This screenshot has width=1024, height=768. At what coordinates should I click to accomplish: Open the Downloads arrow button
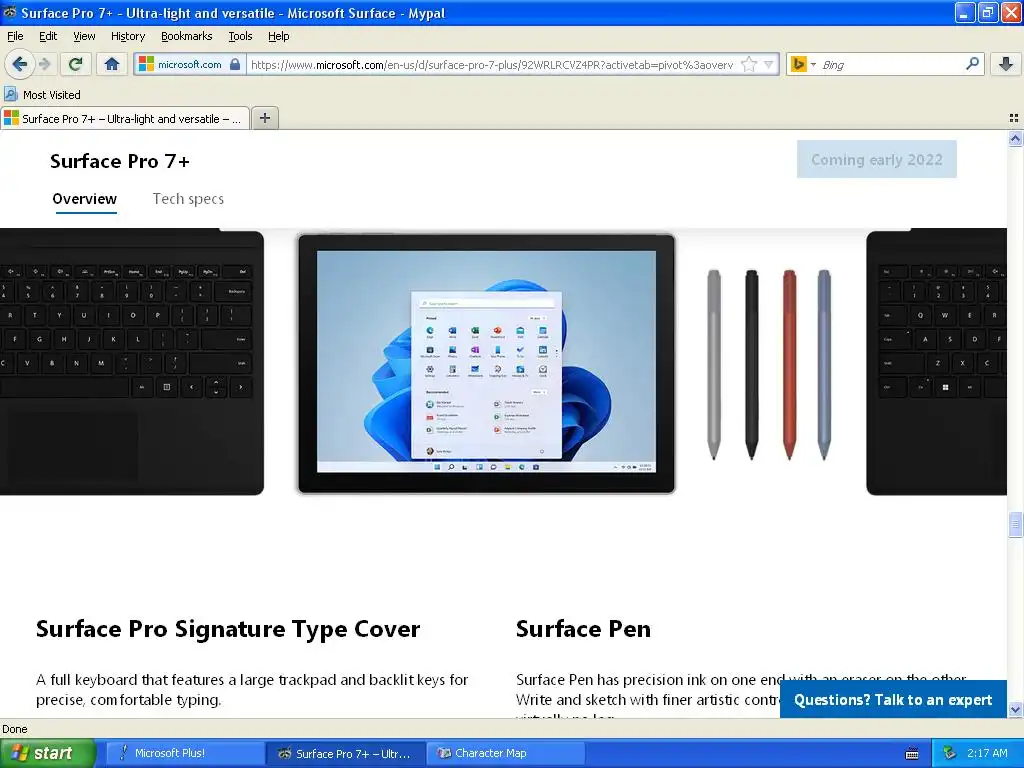pyautogui.click(x=1006, y=64)
